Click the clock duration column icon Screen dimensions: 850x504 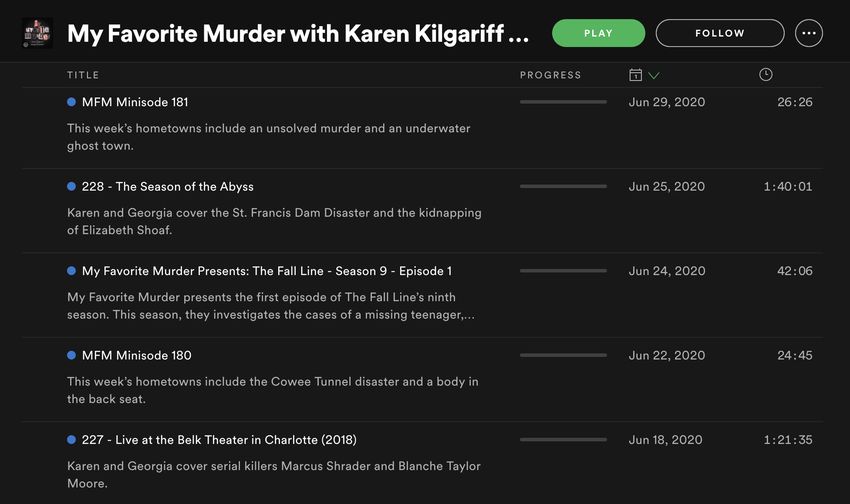(x=765, y=75)
